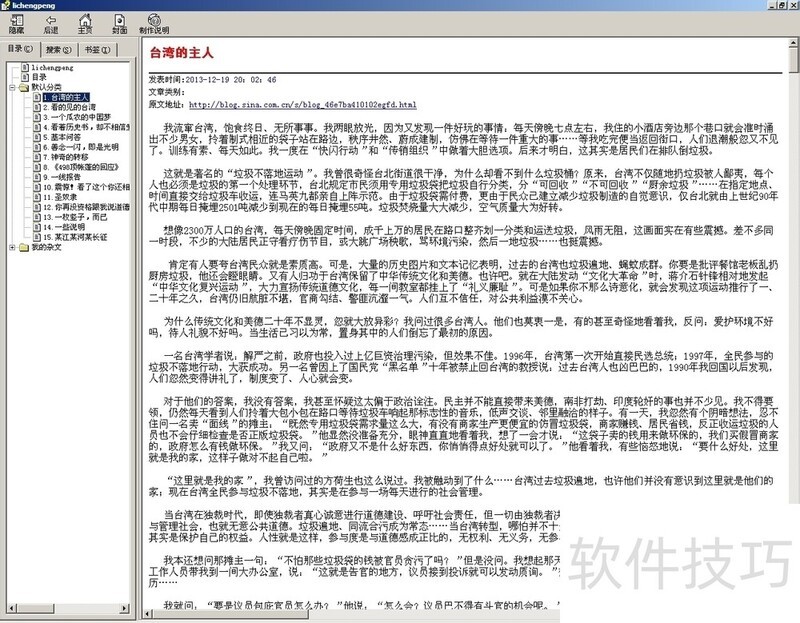The image size is (800, 623).
Task: Click the 默认分类 folder icon
Action: coord(24,87)
